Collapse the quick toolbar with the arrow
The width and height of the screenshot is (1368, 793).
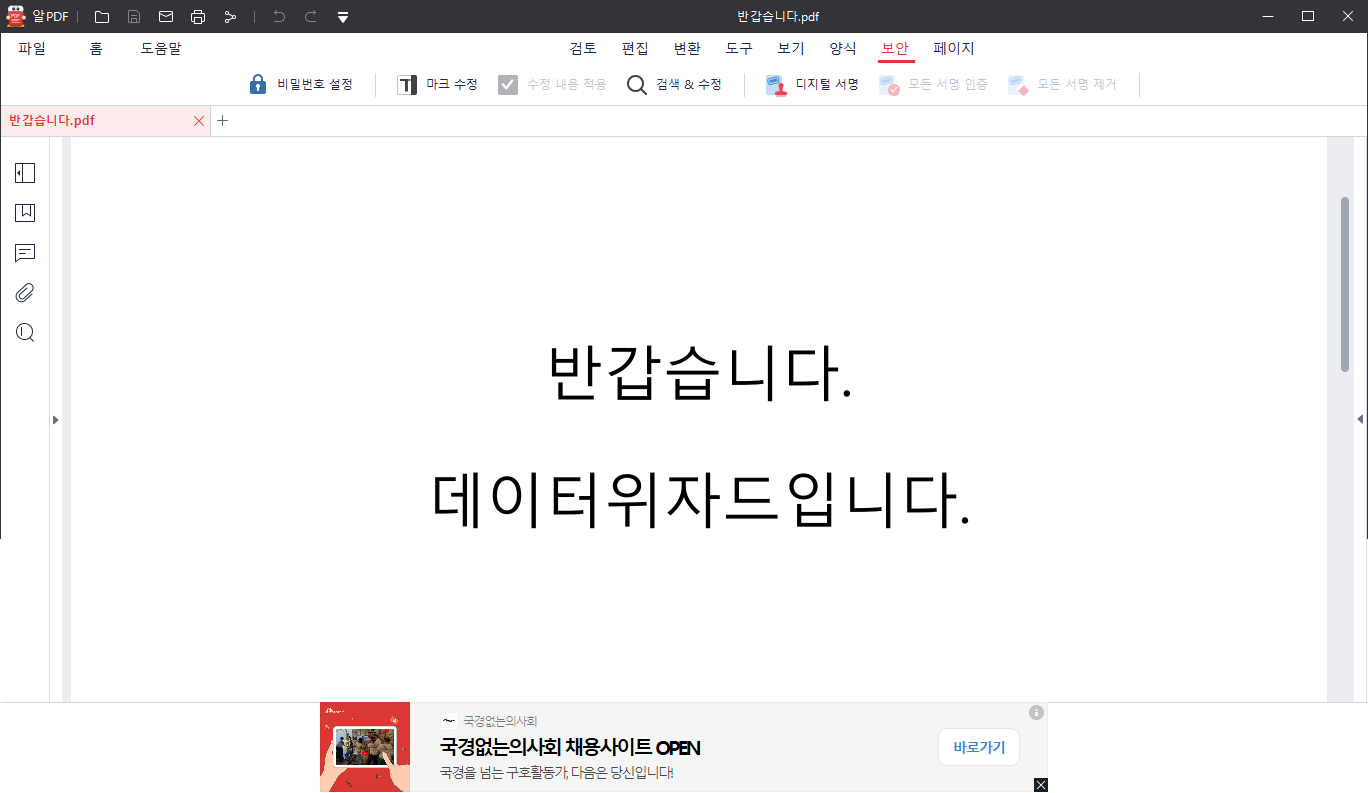(x=342, y=16)
